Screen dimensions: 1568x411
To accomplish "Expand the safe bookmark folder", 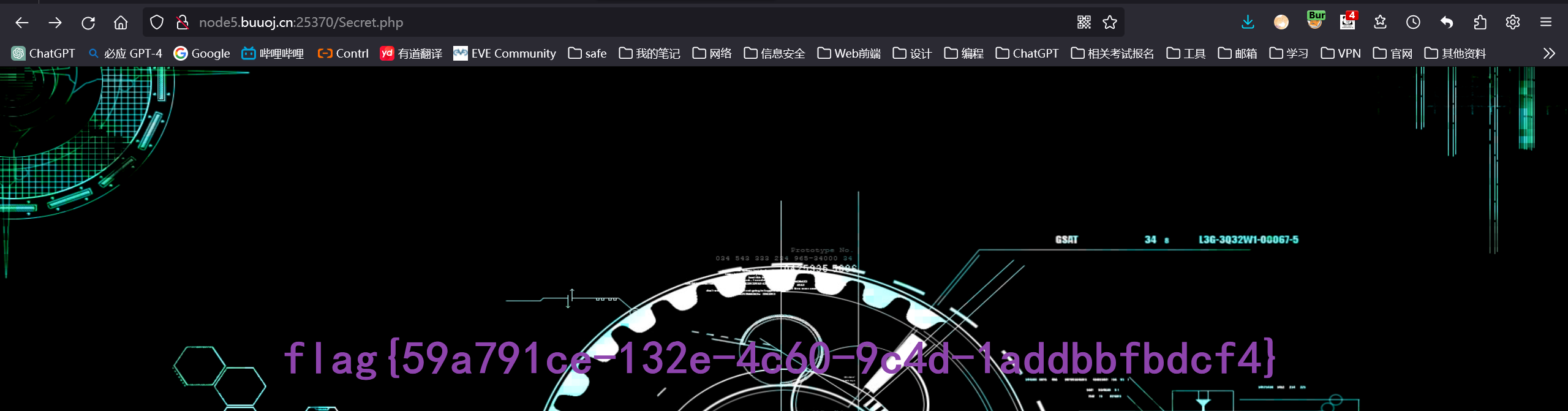I will 587,54.
